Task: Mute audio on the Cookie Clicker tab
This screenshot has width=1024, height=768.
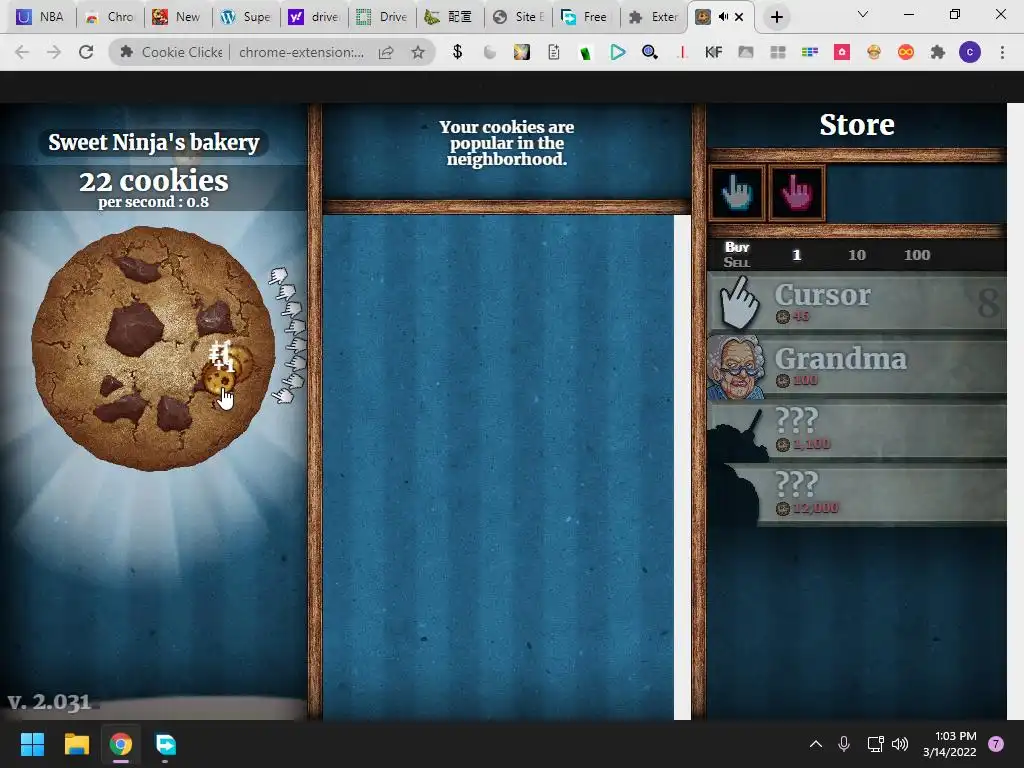Action: coord(723,17)
